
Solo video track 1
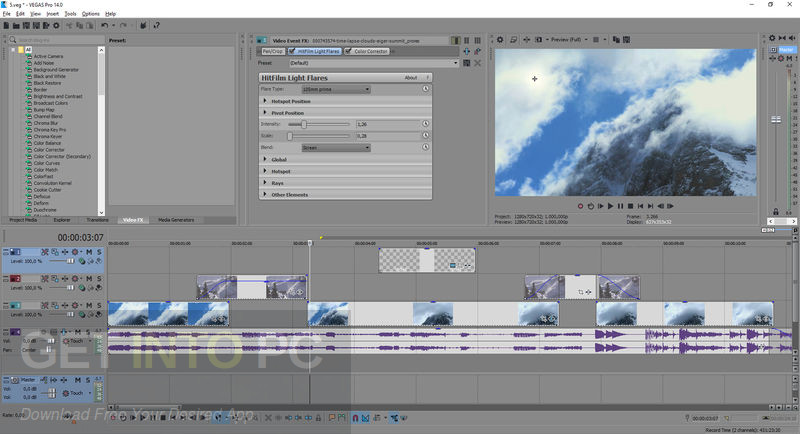99,252
